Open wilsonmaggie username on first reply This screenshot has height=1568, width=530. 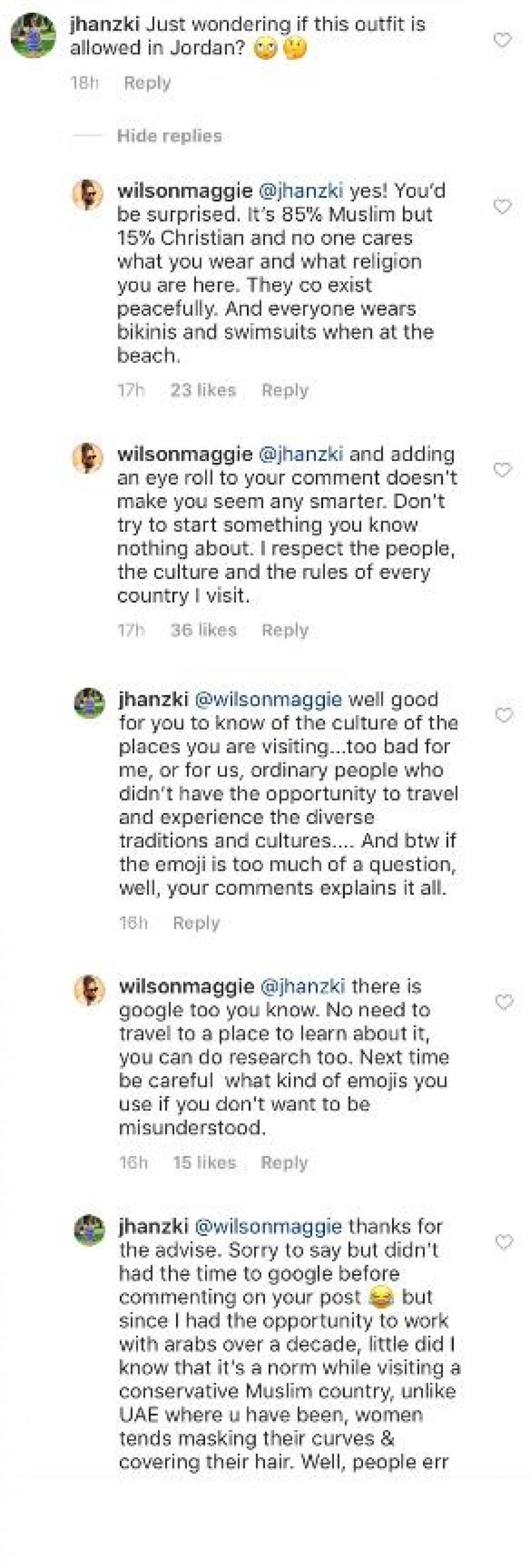(x=184, y=191)
